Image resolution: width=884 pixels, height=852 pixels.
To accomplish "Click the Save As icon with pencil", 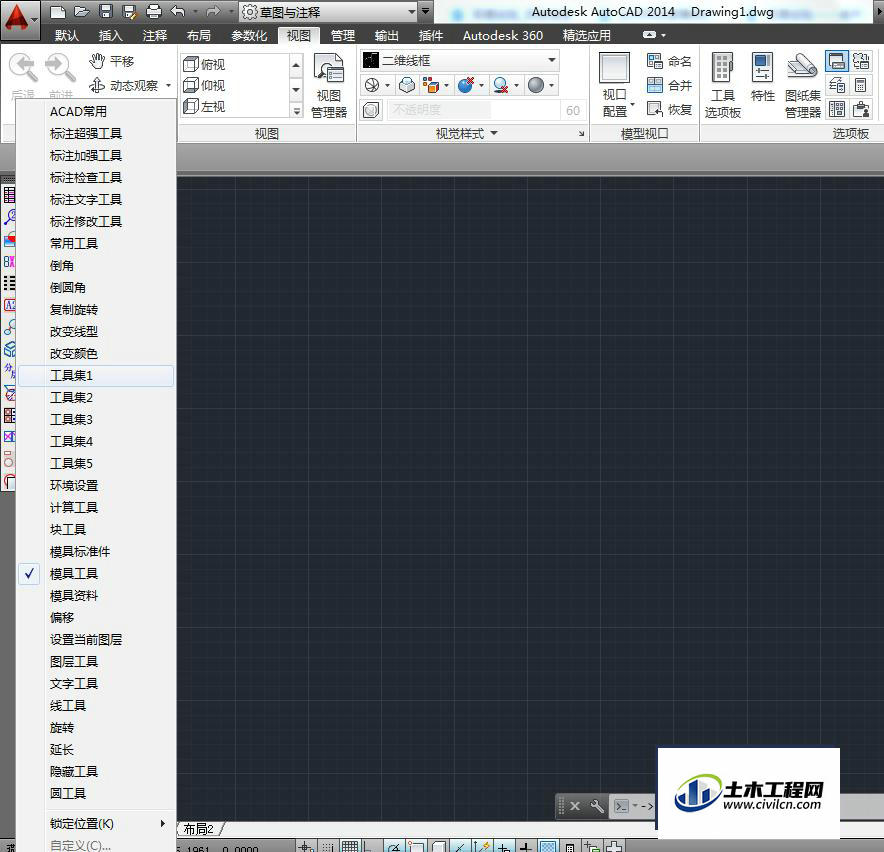I will 130,11.
